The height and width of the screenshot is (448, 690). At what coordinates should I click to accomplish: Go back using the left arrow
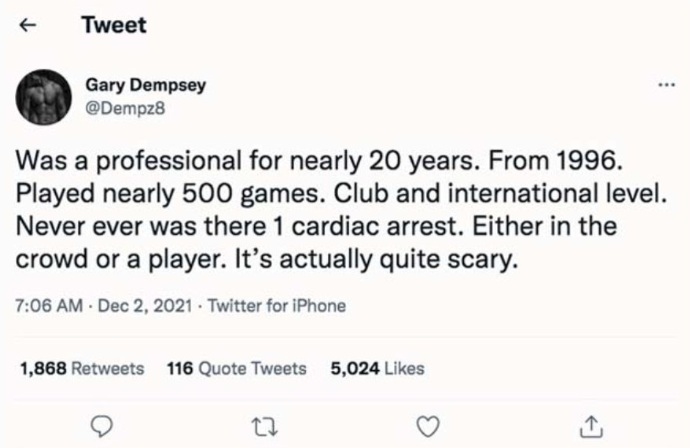point(28,27)
